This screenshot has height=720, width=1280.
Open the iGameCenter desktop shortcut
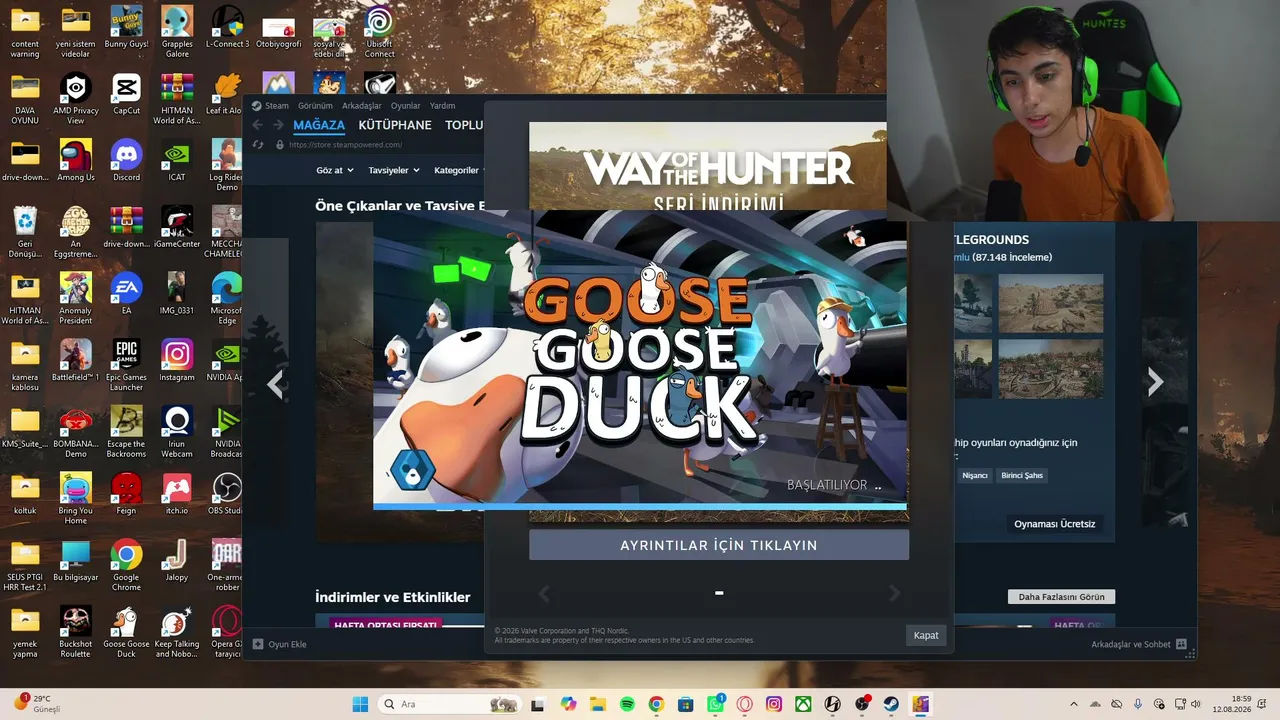[177, 227]
